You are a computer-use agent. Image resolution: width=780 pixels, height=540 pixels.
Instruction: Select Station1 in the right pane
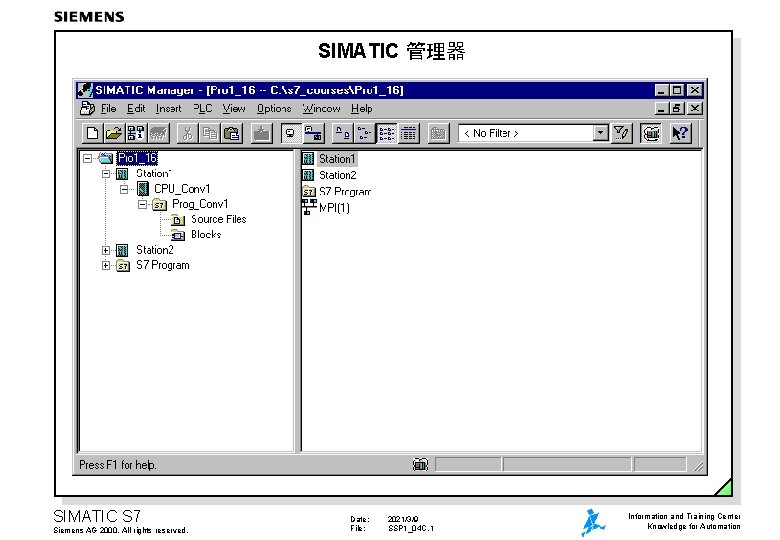click(x=337, y=159)
